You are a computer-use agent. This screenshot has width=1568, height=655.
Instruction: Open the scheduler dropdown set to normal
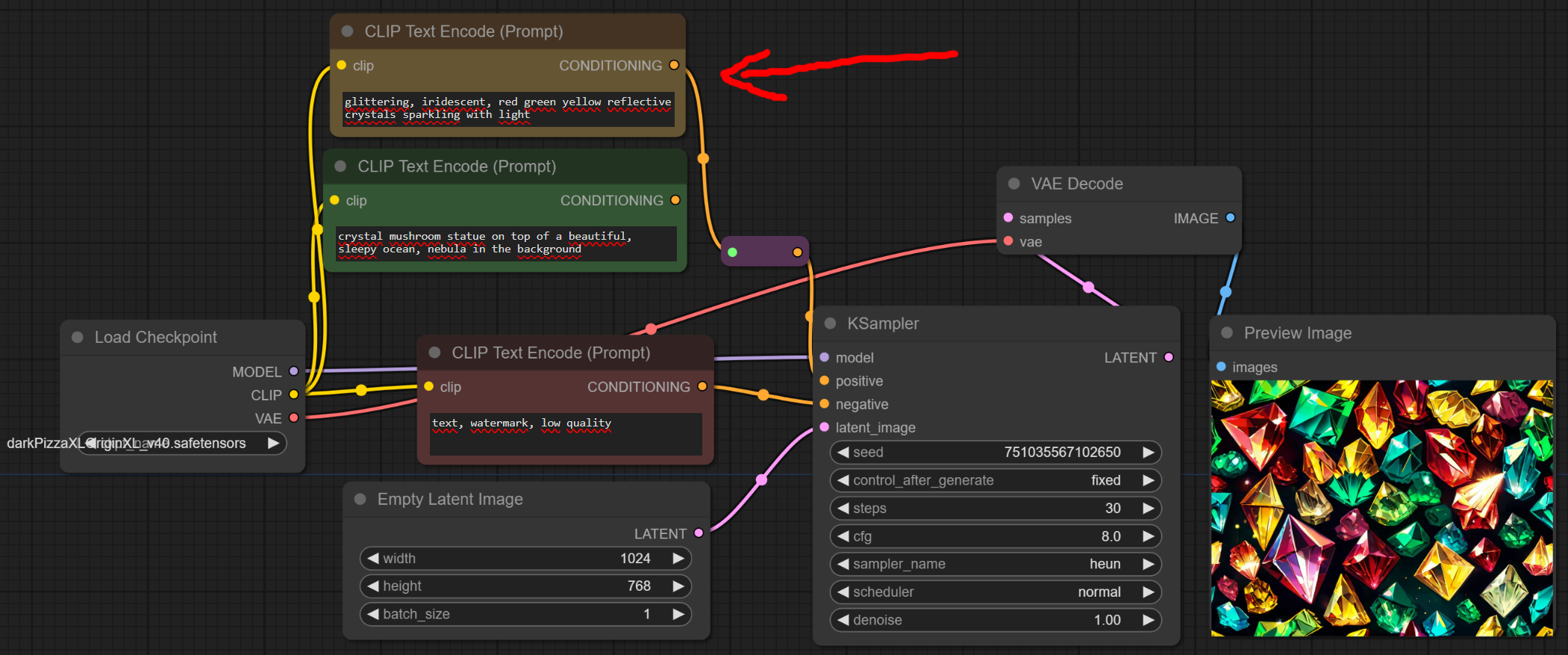click(995, 592)
